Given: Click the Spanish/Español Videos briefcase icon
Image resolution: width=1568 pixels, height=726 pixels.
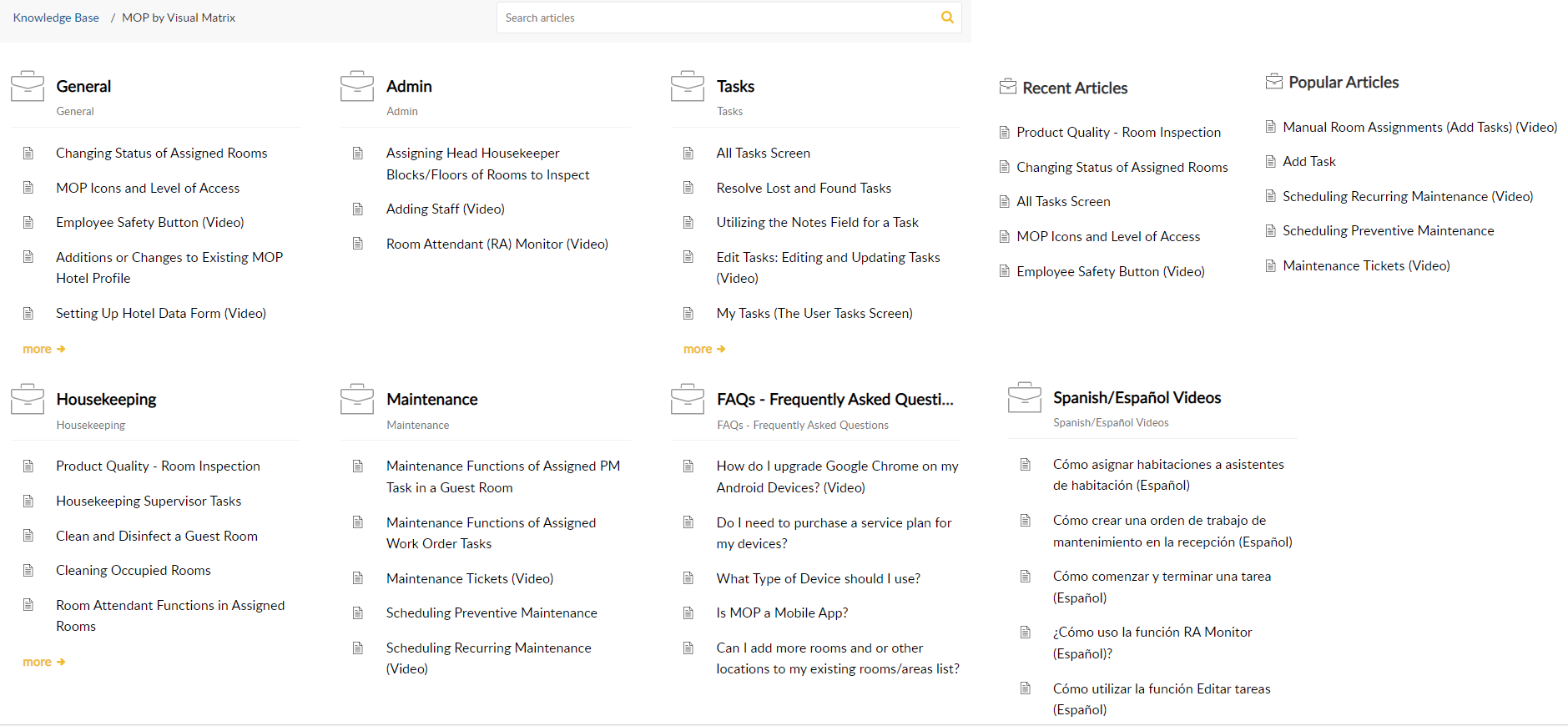Looking at the screenshot, I should click(1025, 397).
